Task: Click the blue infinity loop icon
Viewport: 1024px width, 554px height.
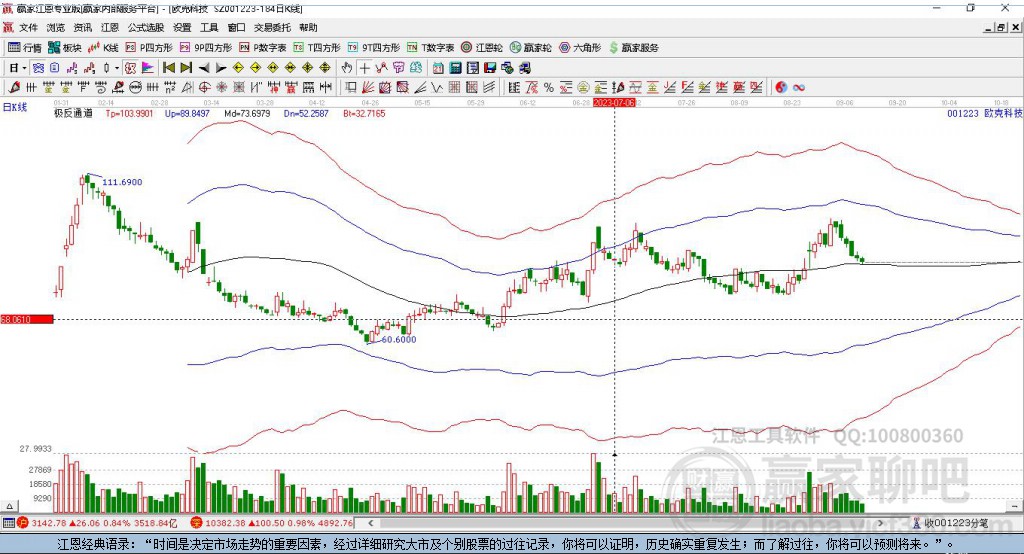Action: pyautogui.click(x=799, y=87)
